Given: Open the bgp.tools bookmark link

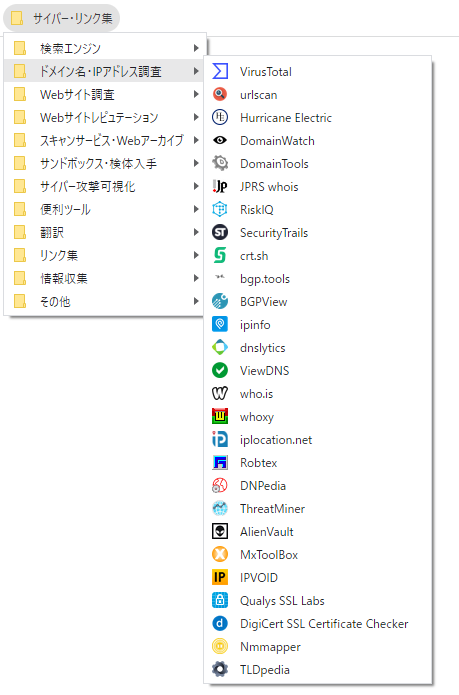Looking at the screenshot, I should click(x=317, y=279).
